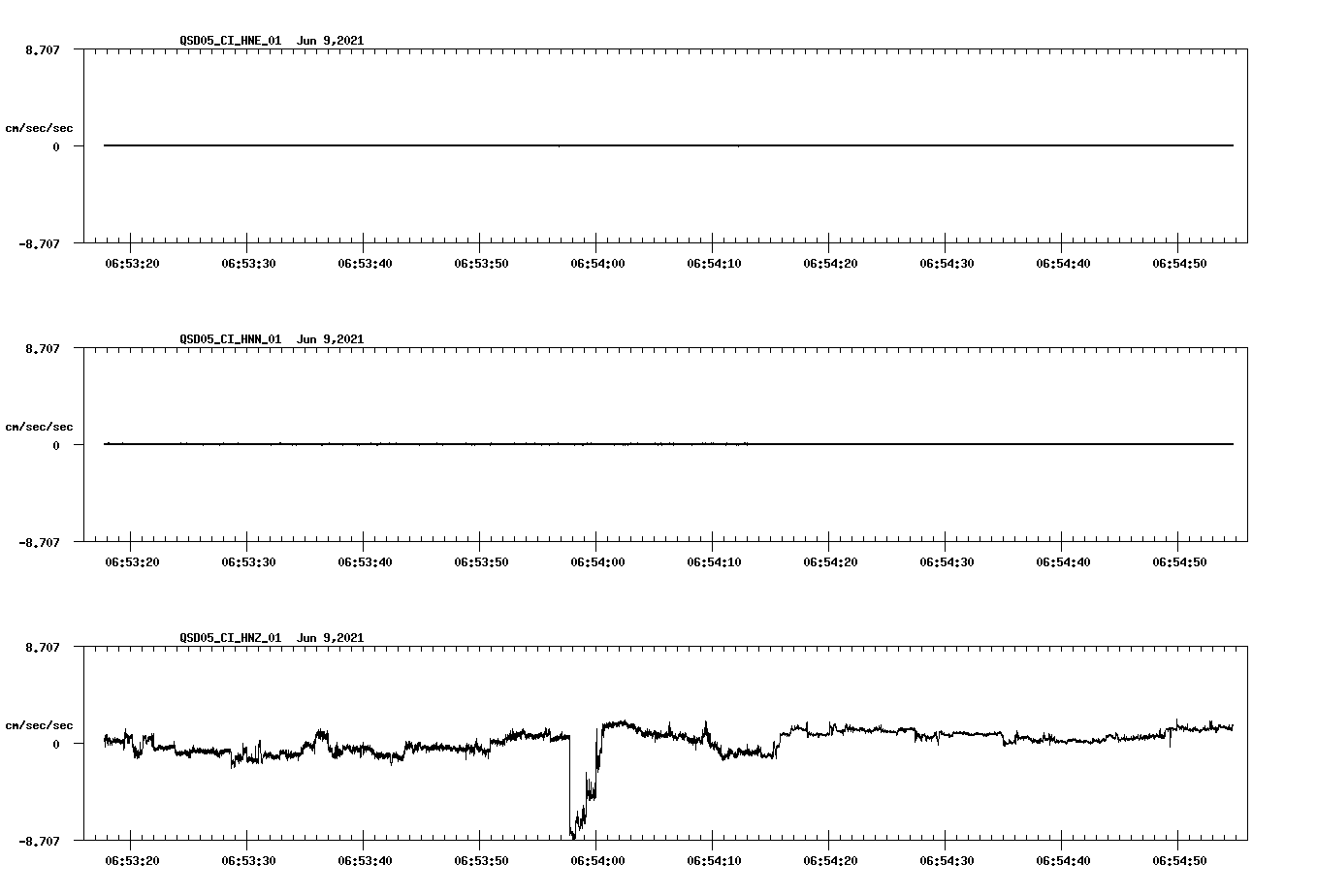1317x896 pixels.
Task: Click 06:53:40 time label under HNE plot
Action: 365,263
